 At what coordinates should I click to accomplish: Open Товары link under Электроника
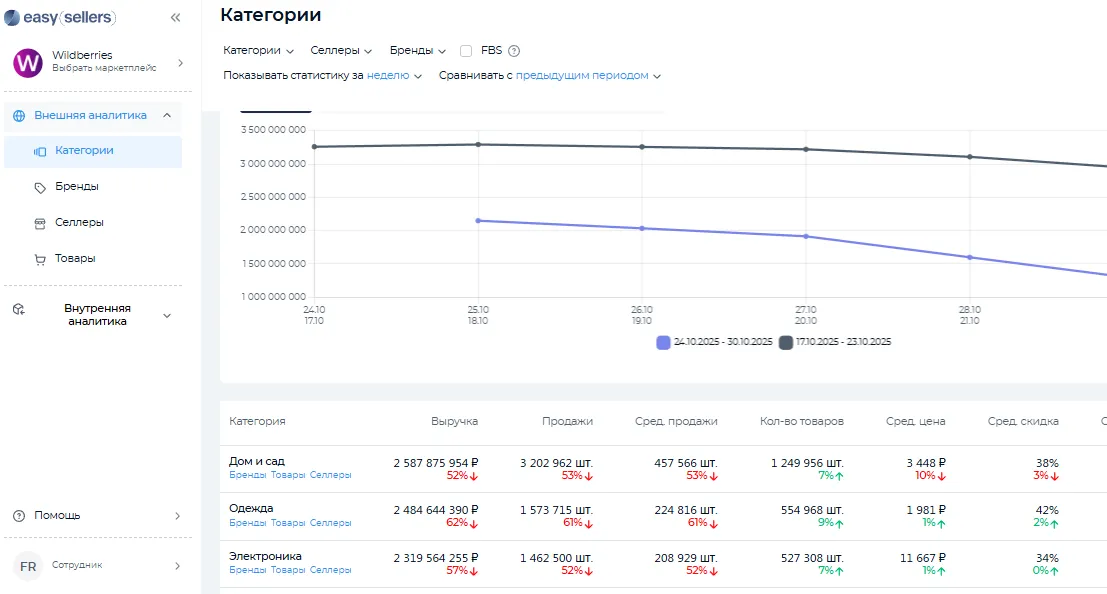(288, 570)
